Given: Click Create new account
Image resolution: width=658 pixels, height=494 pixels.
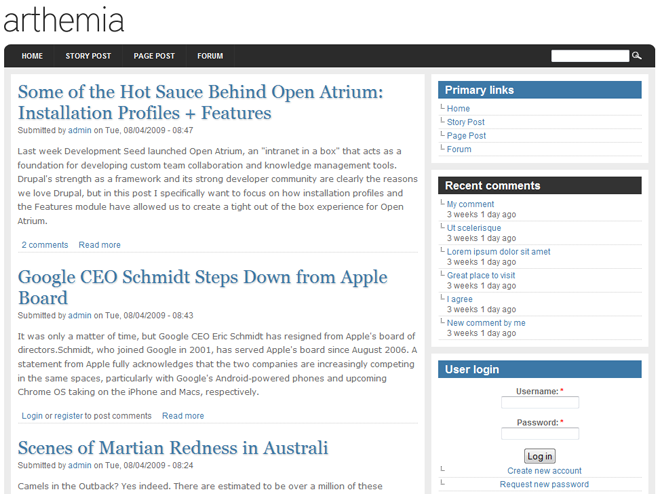Looking at the screenshot, I should point(544,470).
